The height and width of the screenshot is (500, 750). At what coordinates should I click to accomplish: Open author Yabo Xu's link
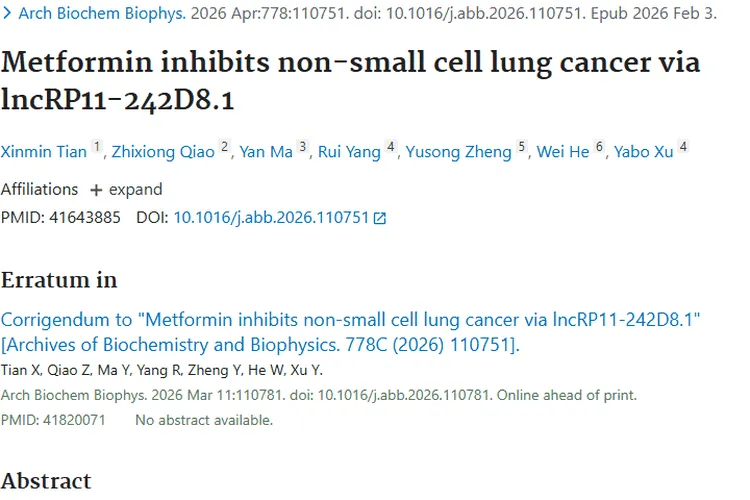pyautogui.click(x=643, y=152)
